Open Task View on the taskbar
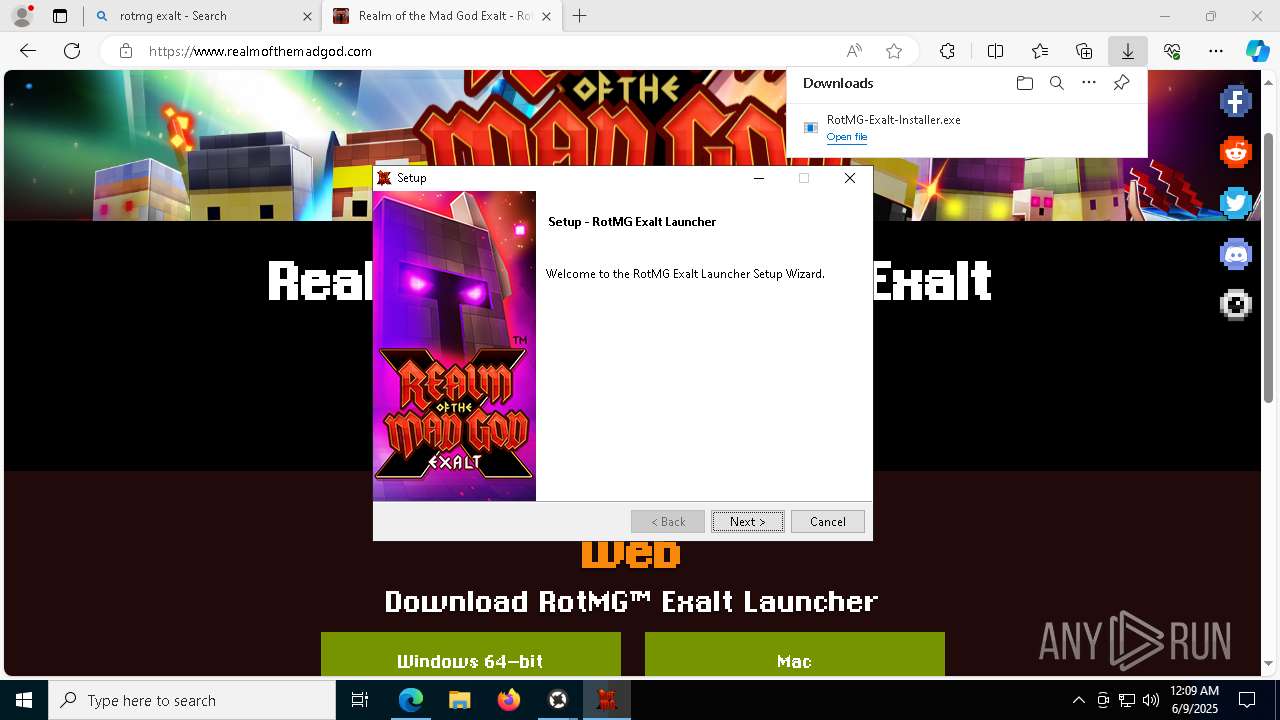1280x720 pixels. [x=360, y=700]
